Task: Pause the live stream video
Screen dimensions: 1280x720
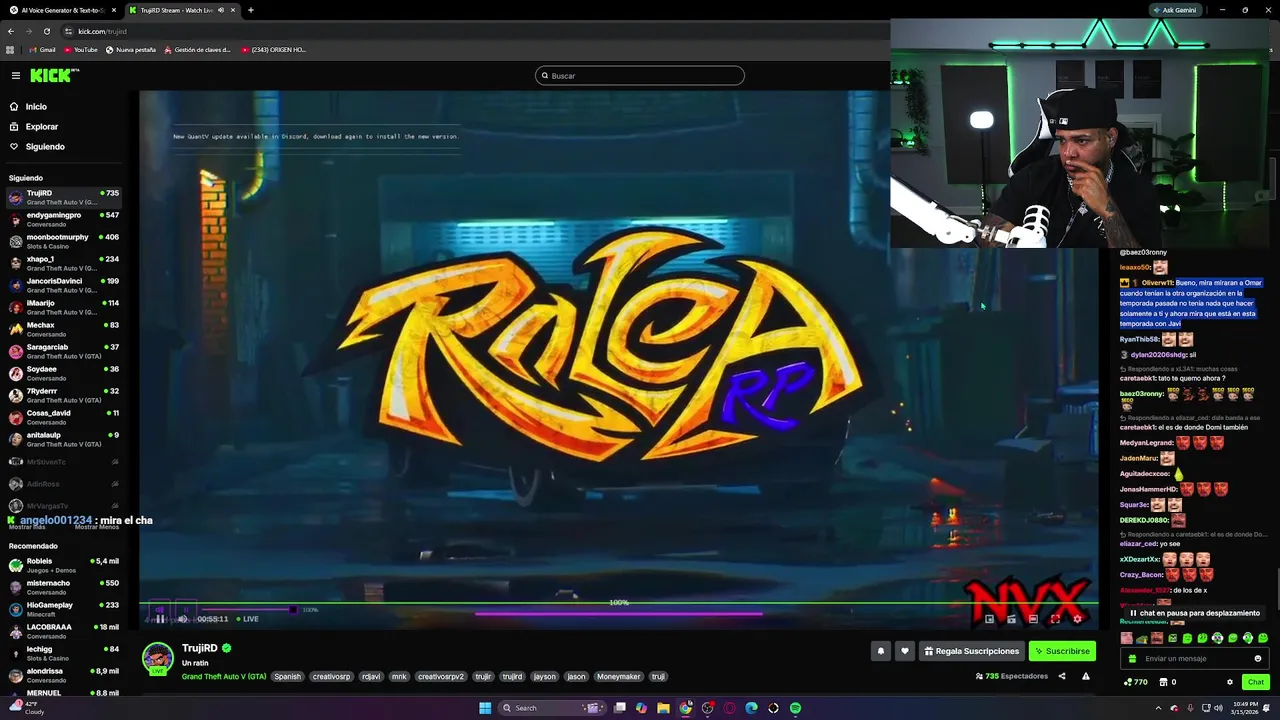Action: coord(160,619)
